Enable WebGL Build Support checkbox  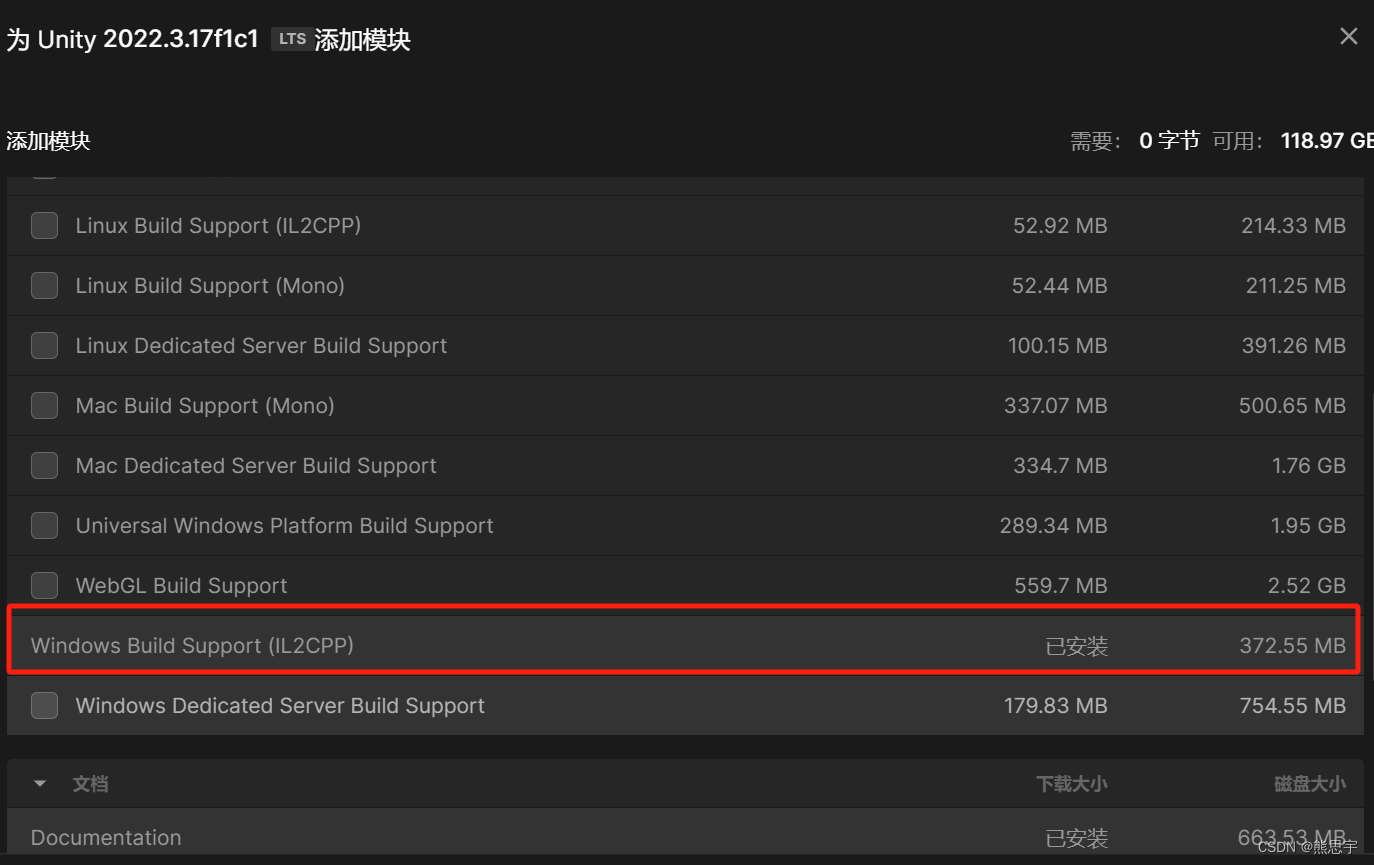point(44,586)
